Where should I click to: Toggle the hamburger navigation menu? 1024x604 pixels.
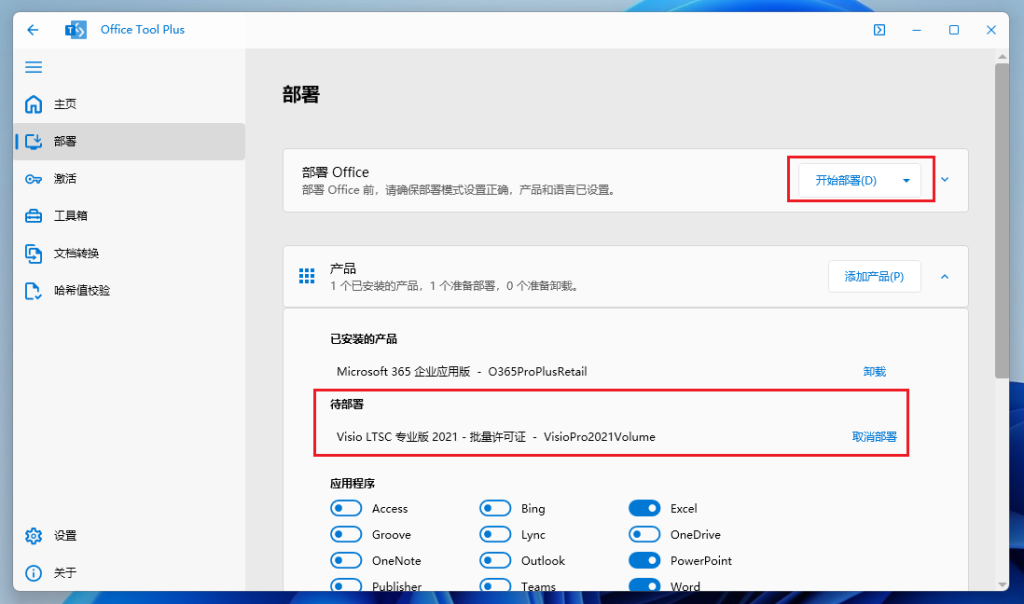tap(33, 67)
